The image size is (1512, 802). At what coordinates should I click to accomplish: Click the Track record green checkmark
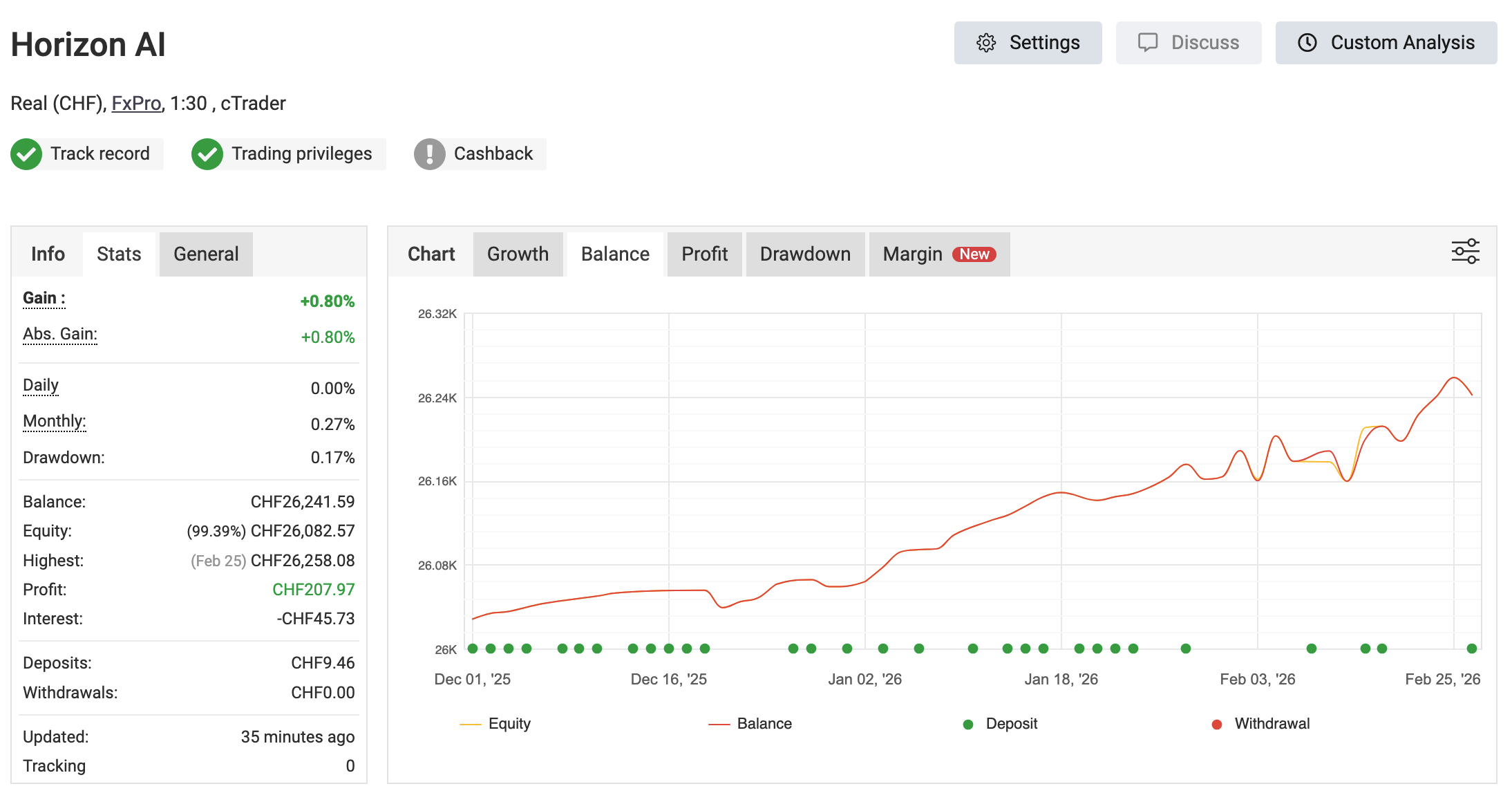(26, 153)
